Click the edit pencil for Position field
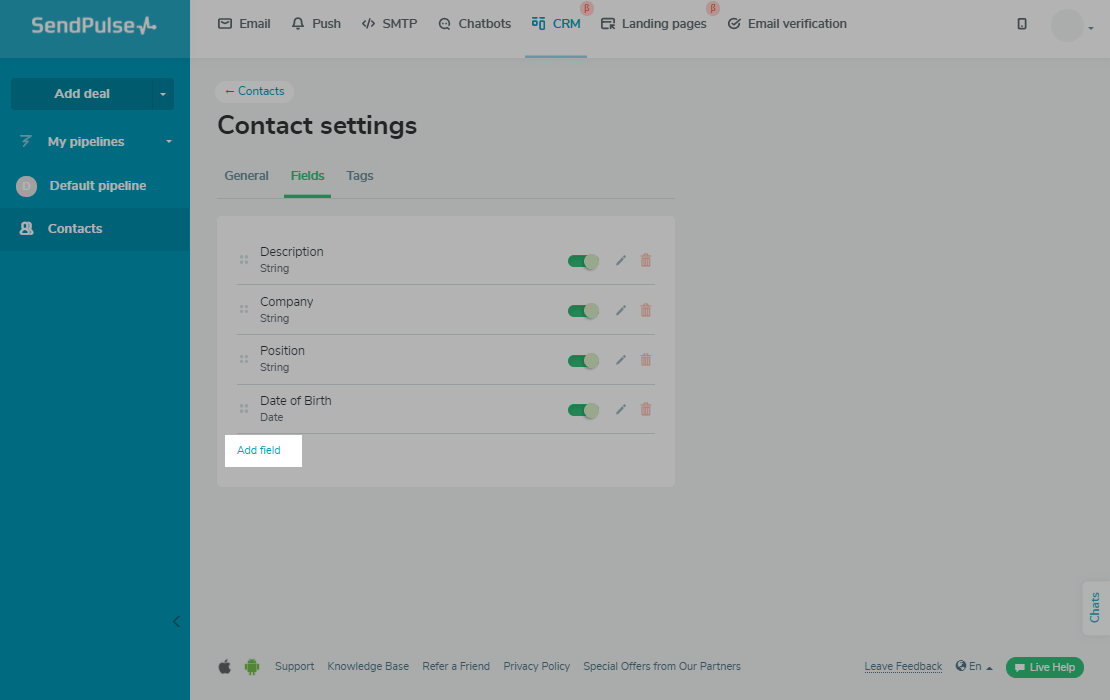 click(621, 360)
